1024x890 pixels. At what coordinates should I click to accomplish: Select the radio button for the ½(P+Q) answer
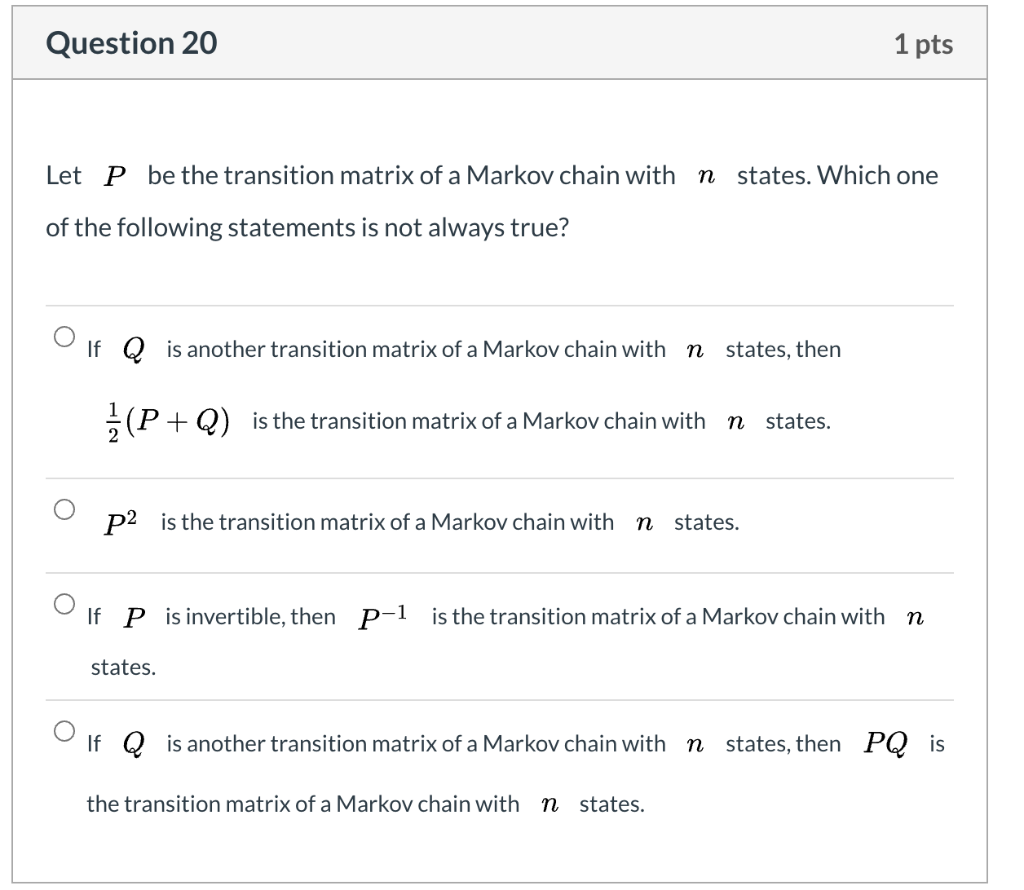point(63,338)
